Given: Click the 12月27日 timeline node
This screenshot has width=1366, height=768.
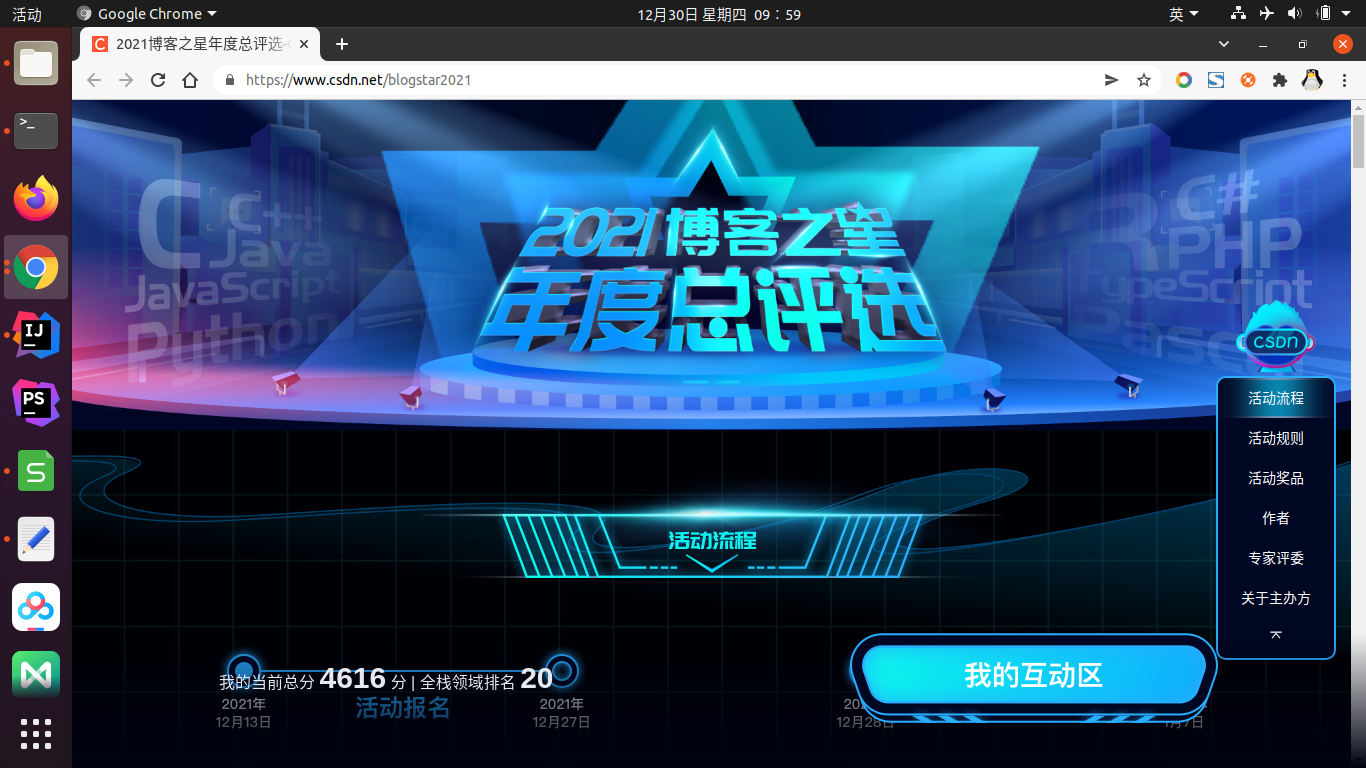Looking at the screenshot, I should [x=562, y=670].
